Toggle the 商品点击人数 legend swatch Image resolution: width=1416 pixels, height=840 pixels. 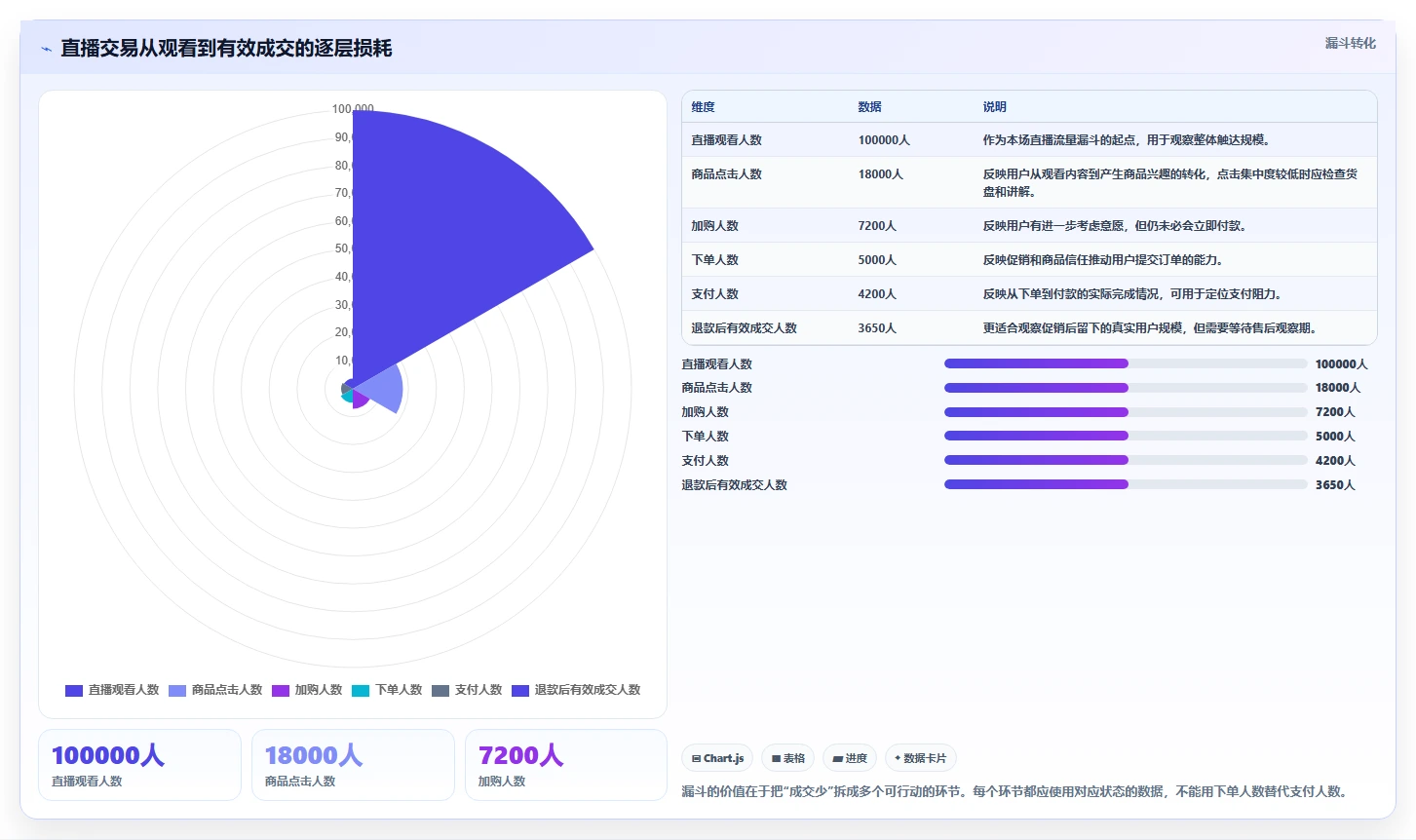point(177,690)
